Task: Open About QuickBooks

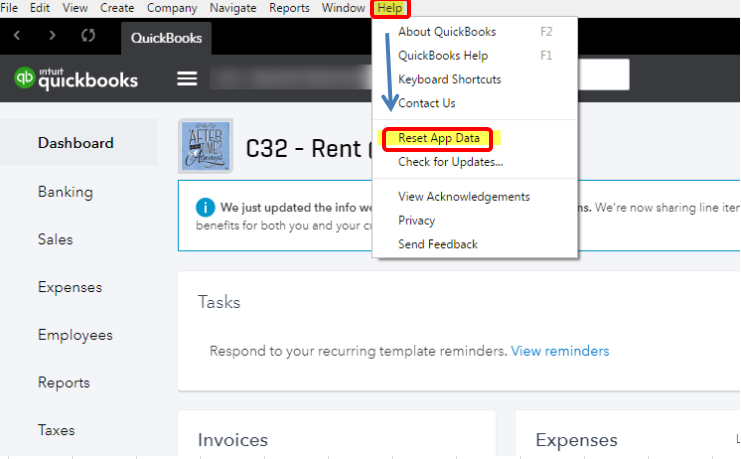Action: coord(446,31)
